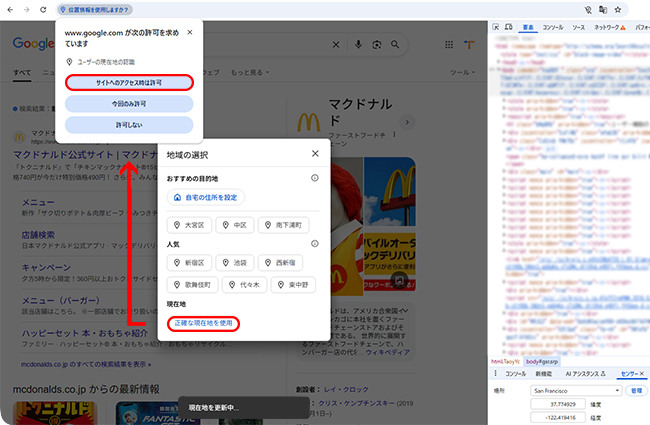This screenshot has width=650, height=425.
Task: Click 自宅の住所を設定 button
Action: coord(206,197)
